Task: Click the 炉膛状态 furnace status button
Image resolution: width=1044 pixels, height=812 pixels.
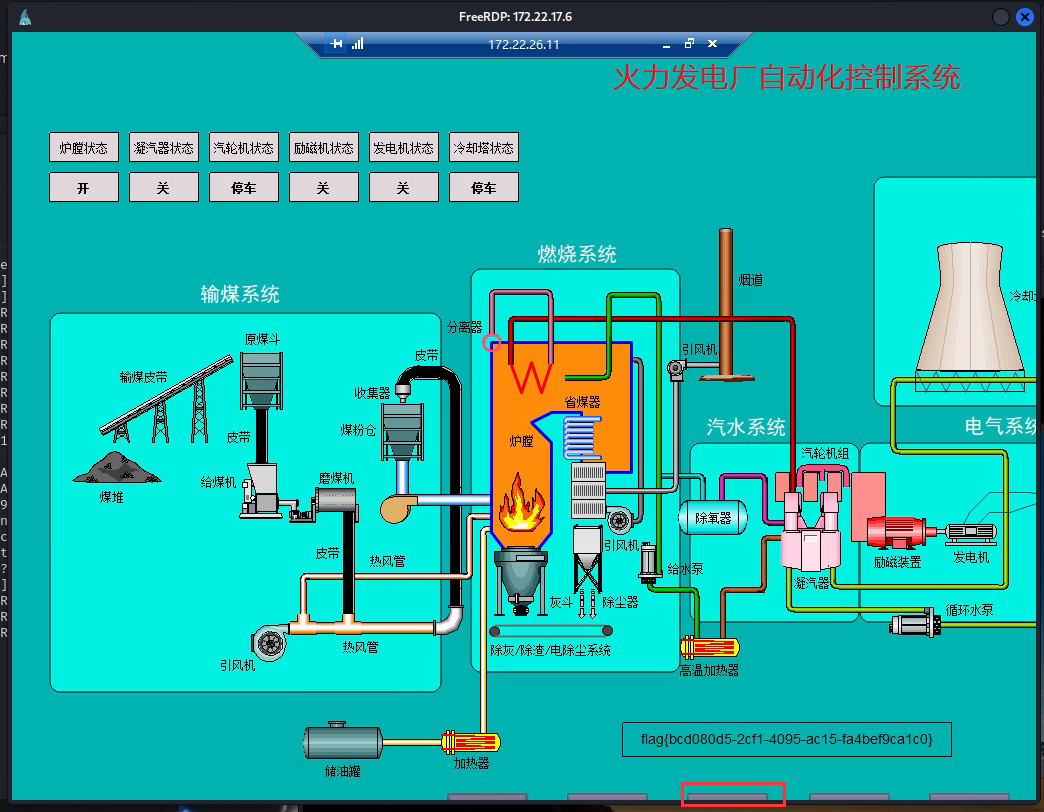Action: pos(84,147)
